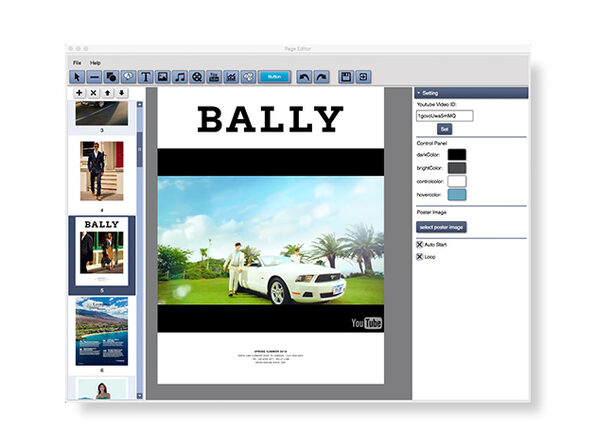Image resolution: width=596 pixels, height=447 pixels.
Task: Select the arrow pointer tool
Action: 77,77
